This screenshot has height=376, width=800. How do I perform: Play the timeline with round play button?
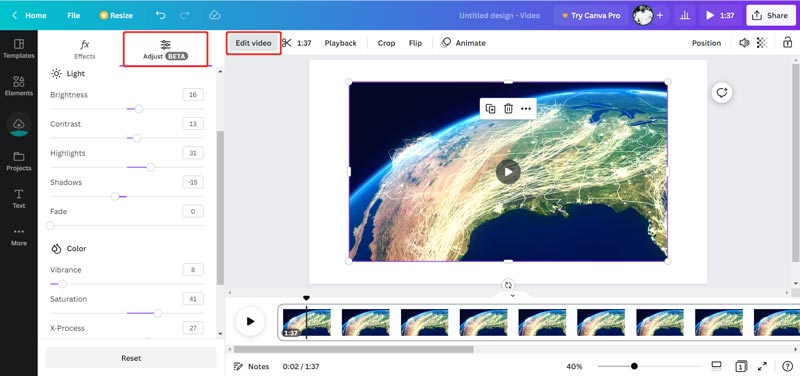[250, 321]
